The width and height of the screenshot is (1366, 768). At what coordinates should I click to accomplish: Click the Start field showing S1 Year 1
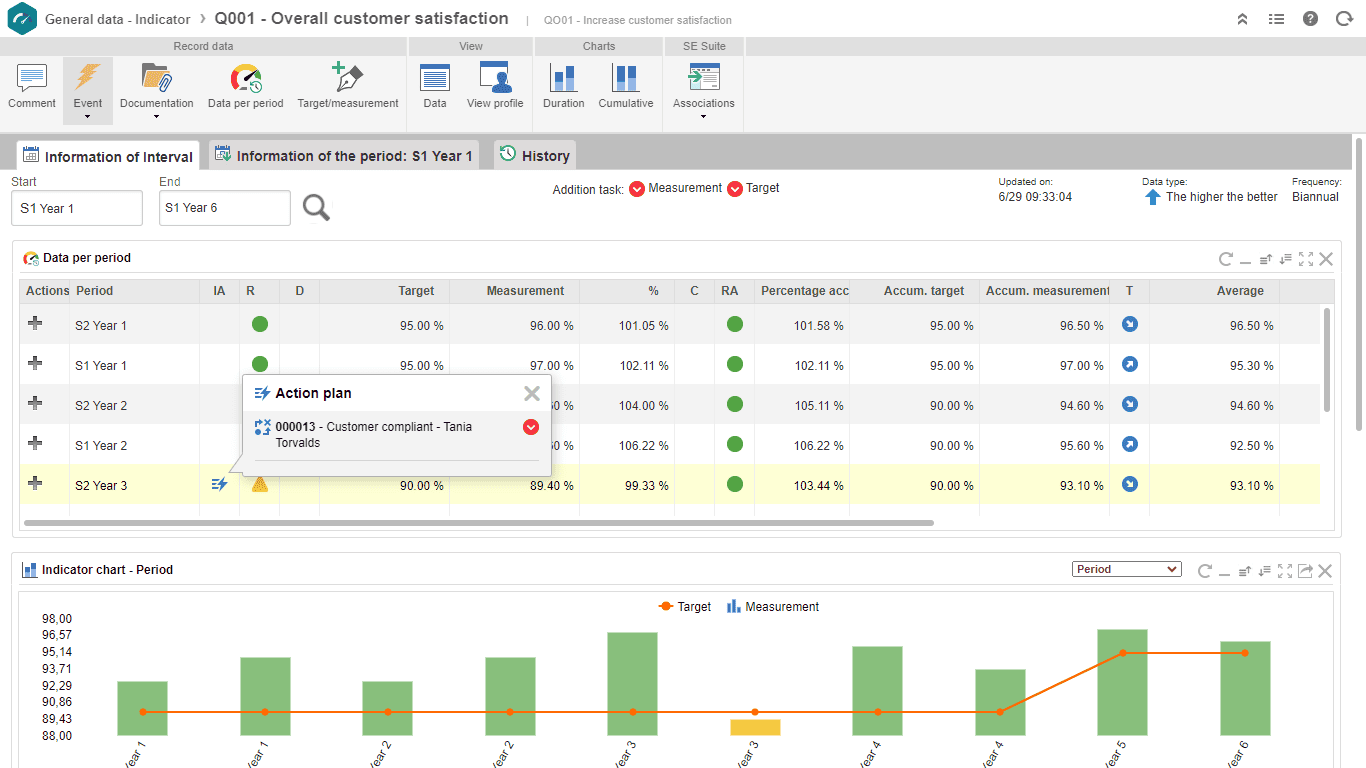76,207
